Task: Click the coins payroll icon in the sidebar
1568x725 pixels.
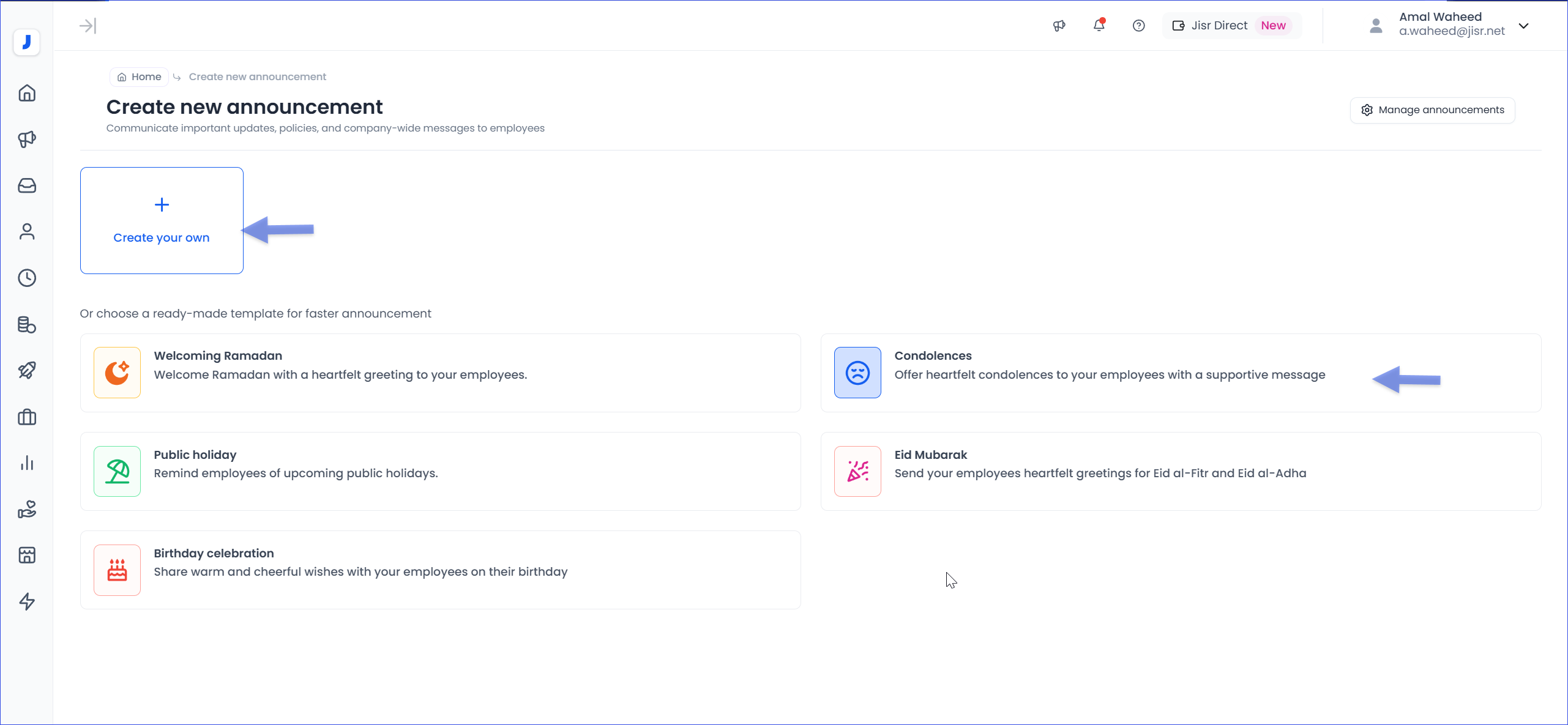Action: point(27,324)
